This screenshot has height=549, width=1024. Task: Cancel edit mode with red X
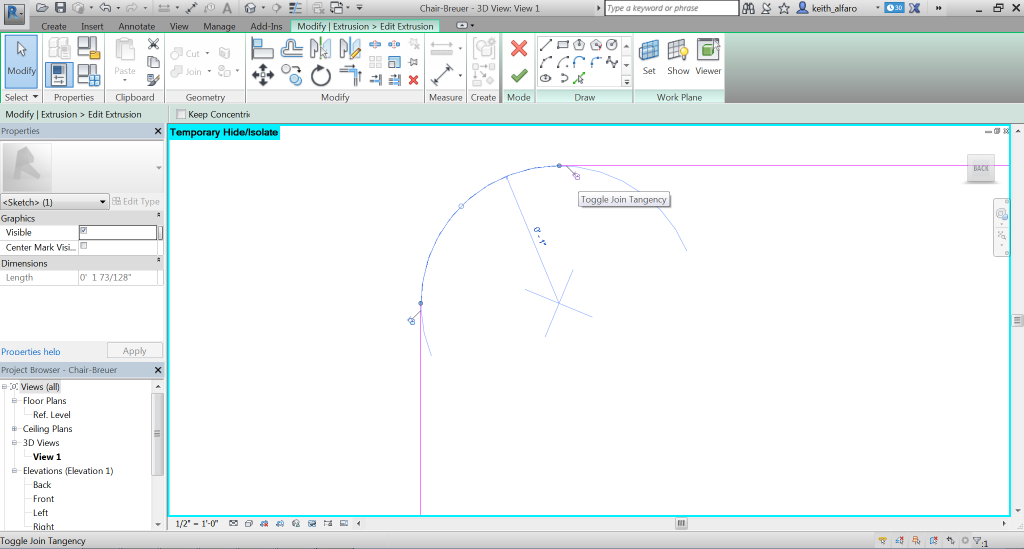[518, 48]
